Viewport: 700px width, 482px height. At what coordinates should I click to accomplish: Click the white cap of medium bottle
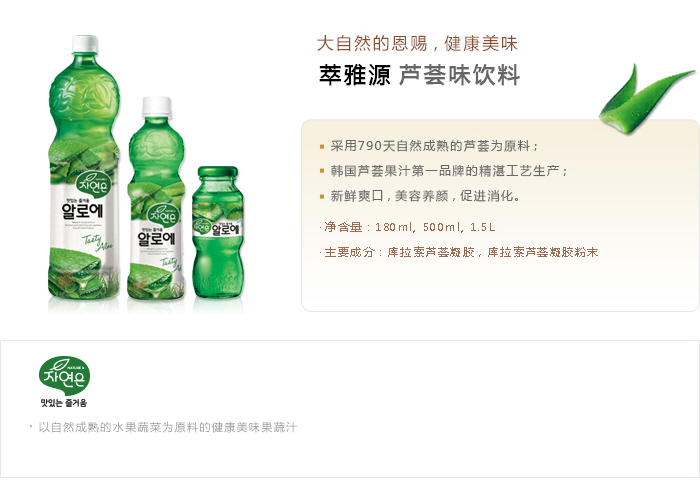point(157,107)
